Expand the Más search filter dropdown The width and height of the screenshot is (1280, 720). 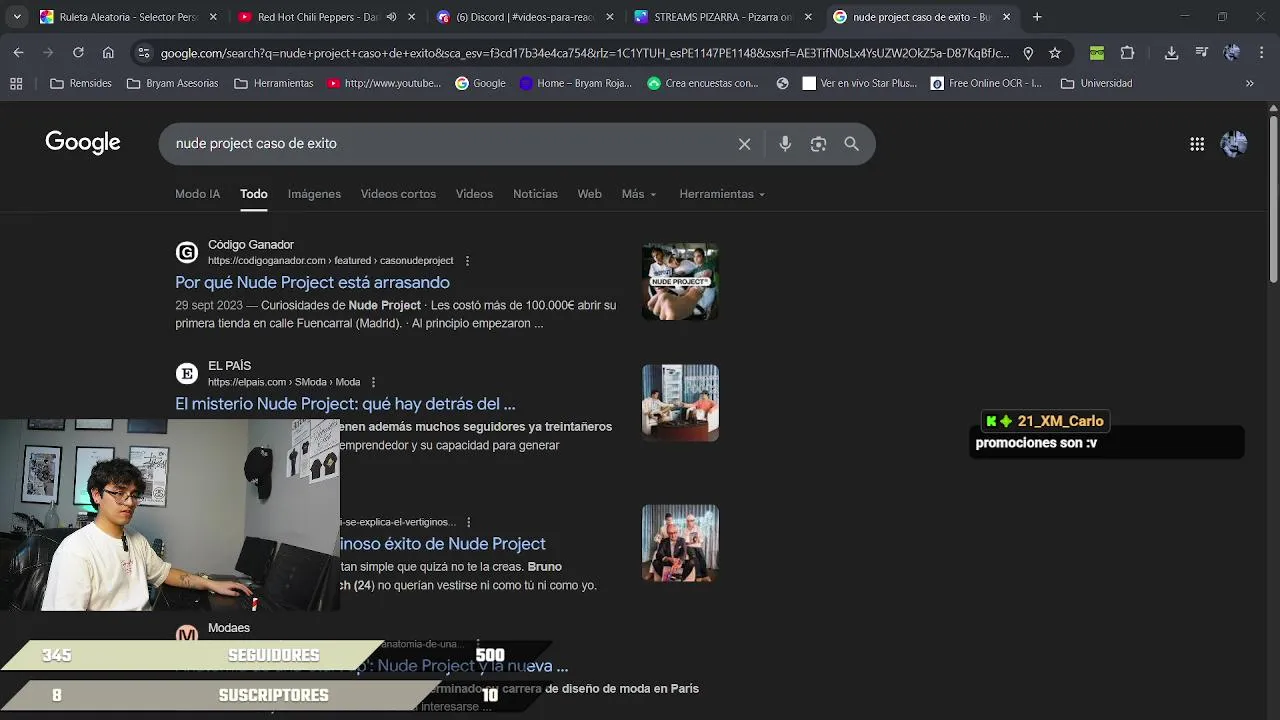tap(639, 194)
